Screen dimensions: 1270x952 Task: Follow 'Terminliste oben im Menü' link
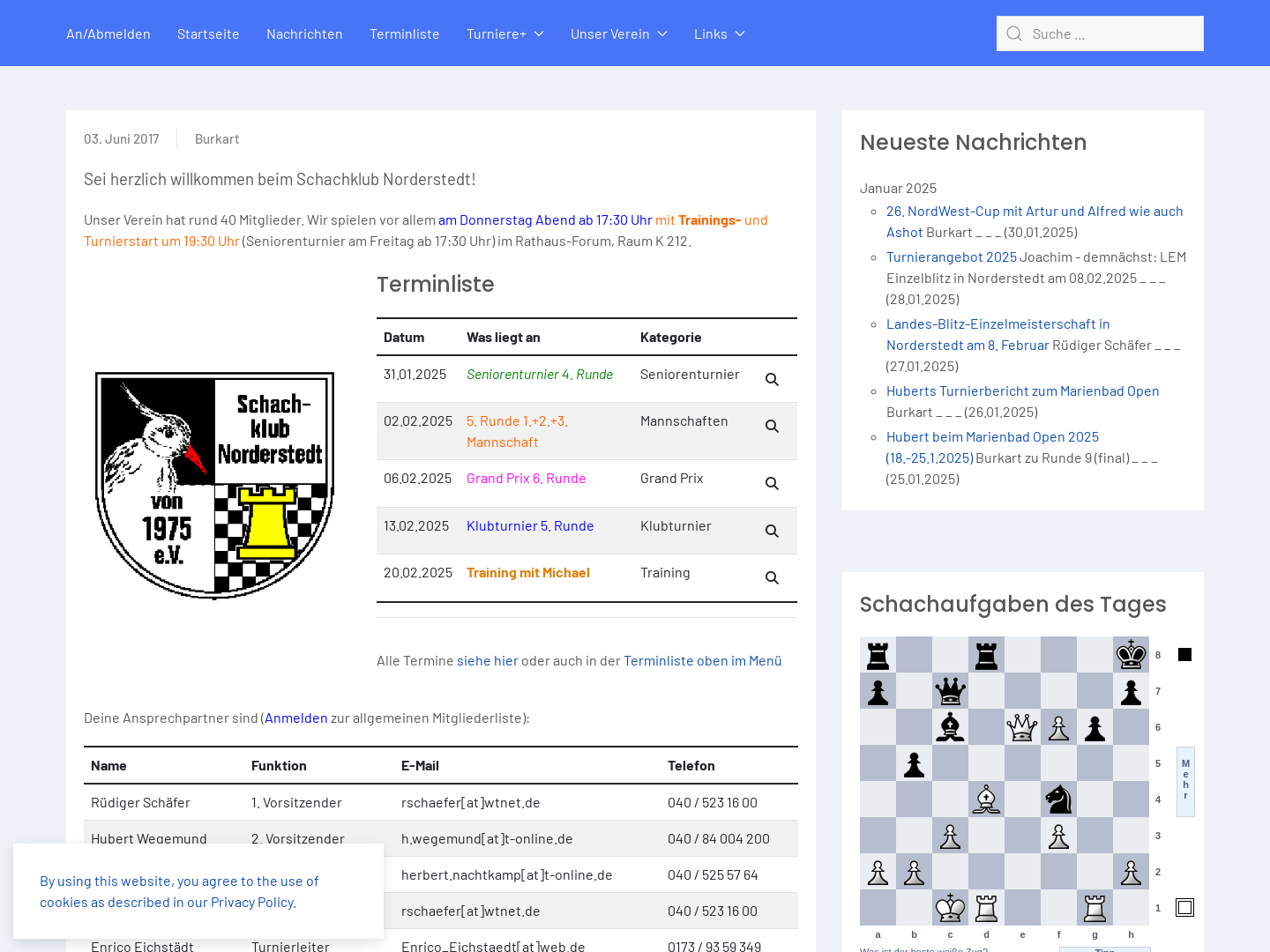click(703, 661)
